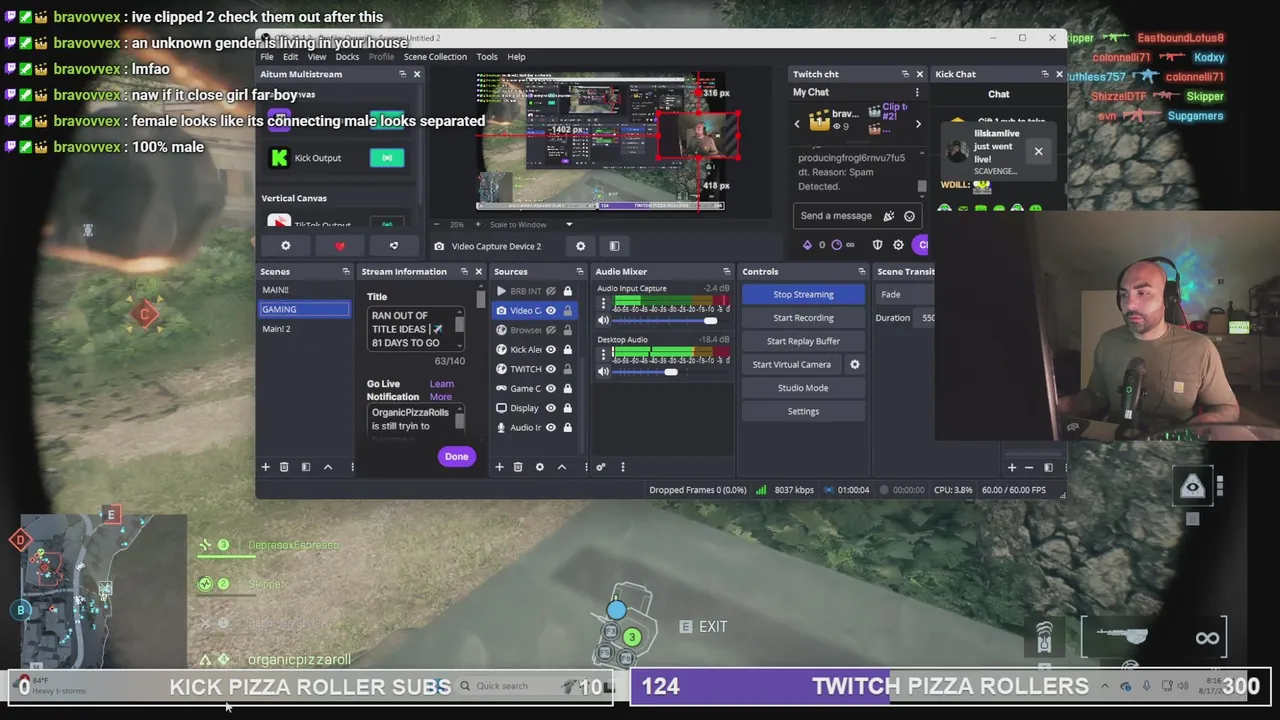Undock the Controls panel
The image size is (1280, 720).
[x=862, y=272]
